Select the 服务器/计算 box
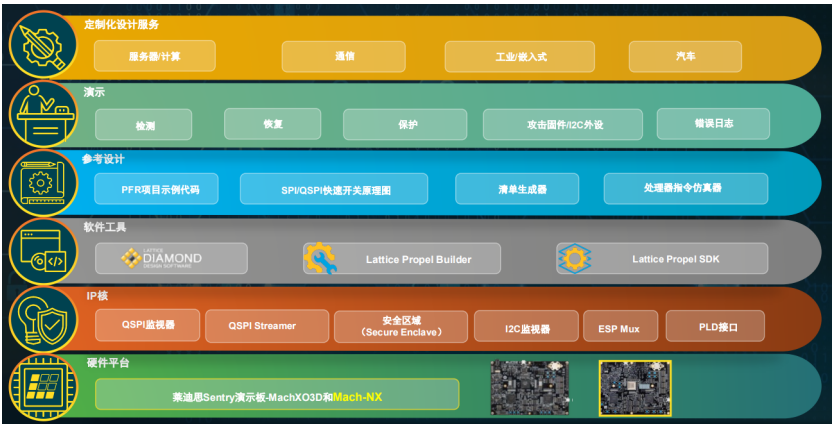The image size is (835, 426). [x=155, y=56]
